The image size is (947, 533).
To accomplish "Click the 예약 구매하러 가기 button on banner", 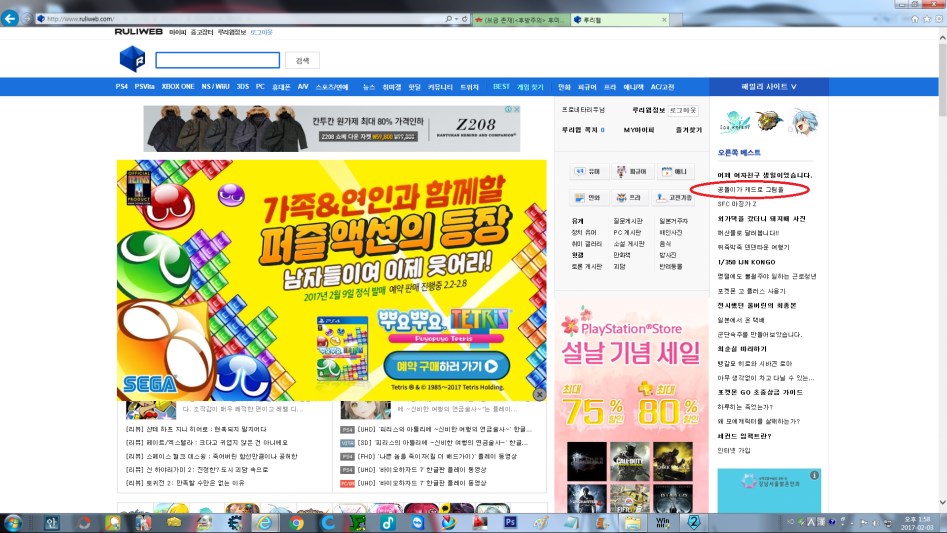I will (x=447, y=366).
